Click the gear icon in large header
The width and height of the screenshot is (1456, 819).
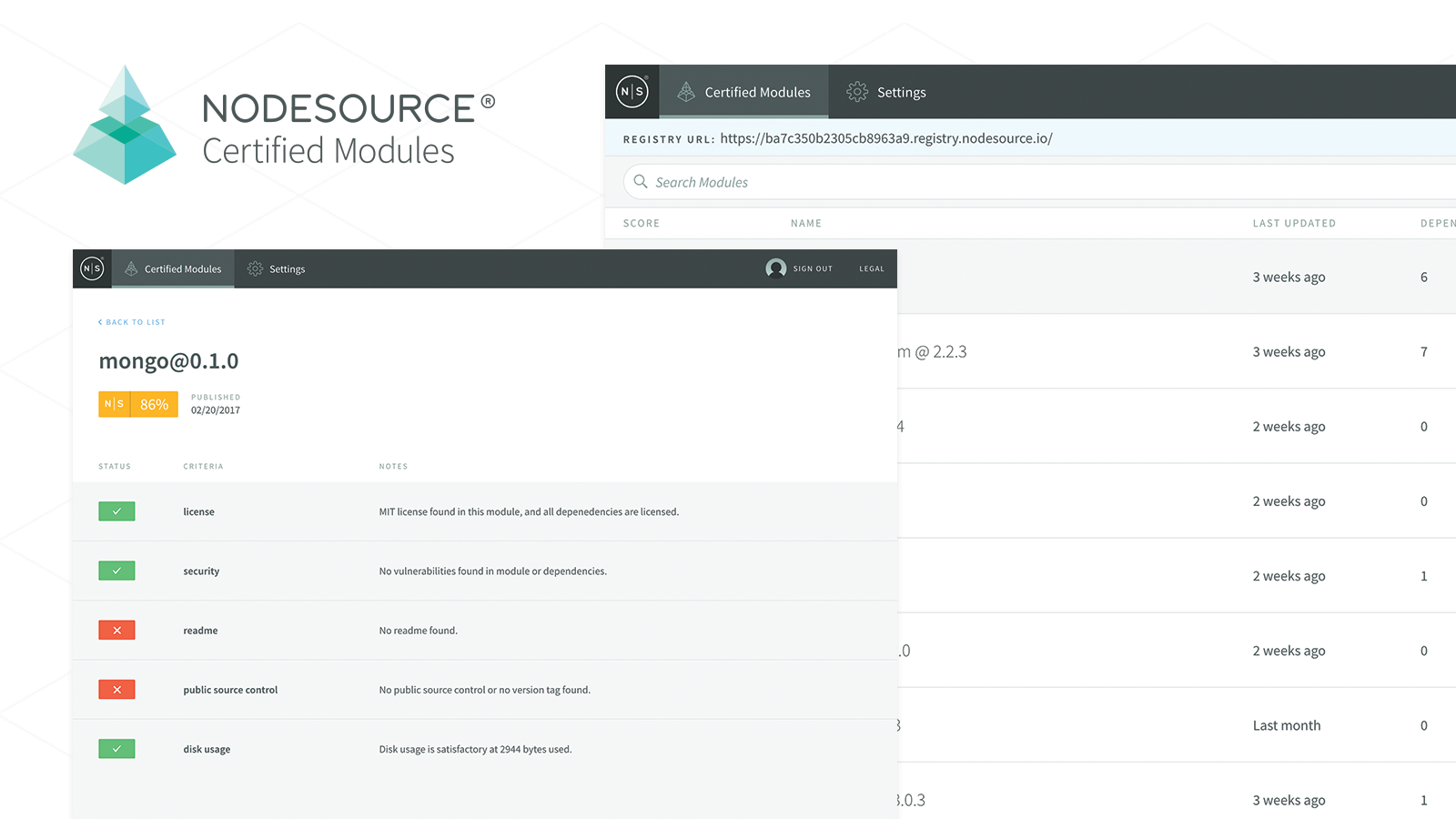pyautogui.click(x=857, y=92)
